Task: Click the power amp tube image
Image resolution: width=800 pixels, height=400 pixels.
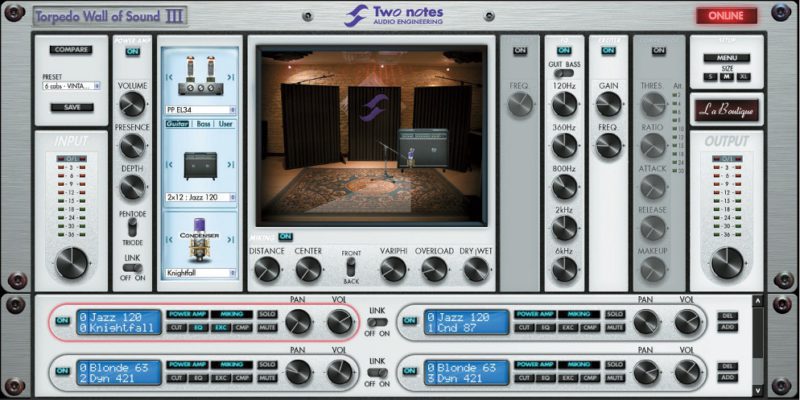Action: 200,76
